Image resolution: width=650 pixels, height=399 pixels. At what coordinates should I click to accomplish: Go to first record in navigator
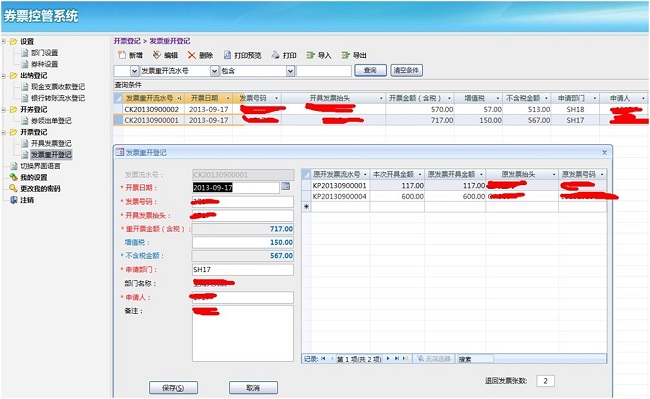pyautogui.click(x=323, y=358)
